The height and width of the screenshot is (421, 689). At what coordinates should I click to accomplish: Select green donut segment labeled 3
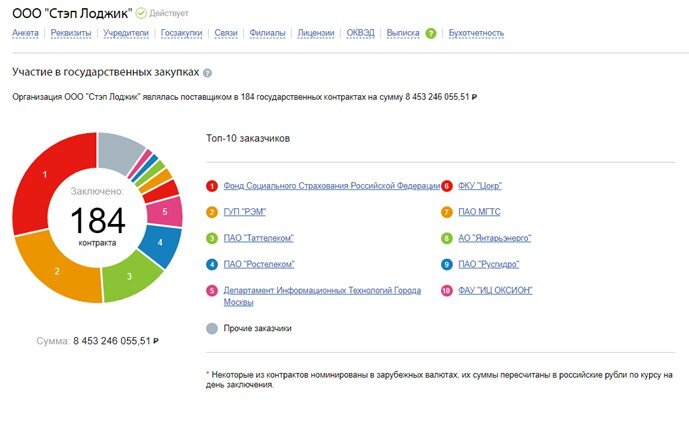[130, 276]
